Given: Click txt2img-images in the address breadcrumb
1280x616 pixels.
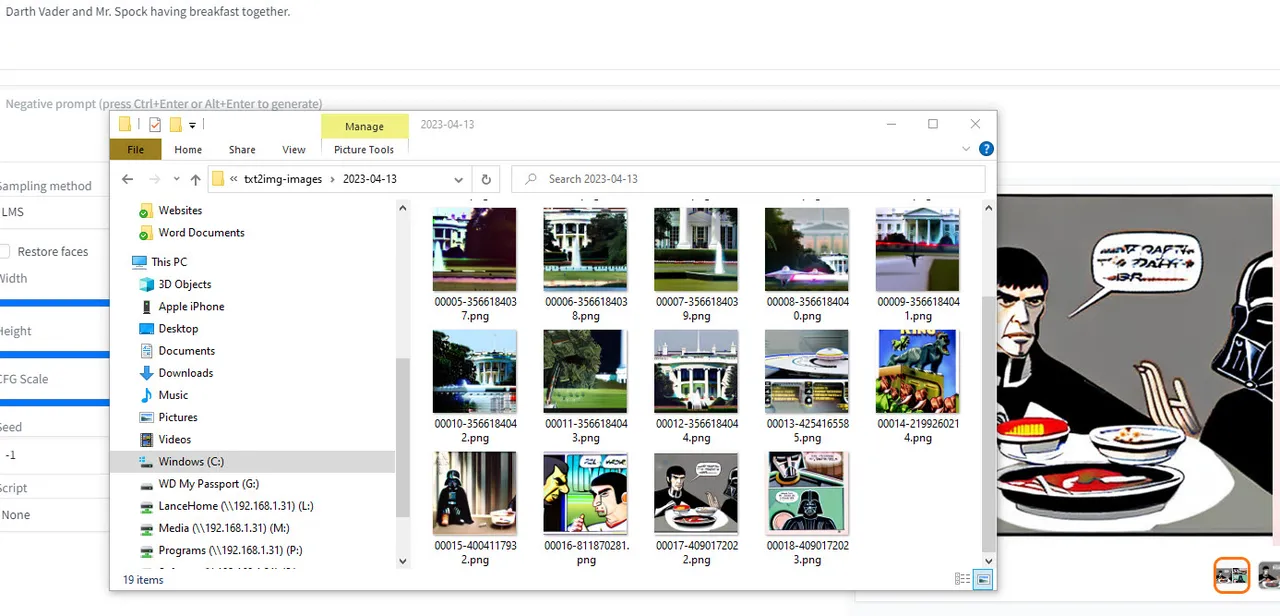Looking at the screenshot, I should coord(283,179).
